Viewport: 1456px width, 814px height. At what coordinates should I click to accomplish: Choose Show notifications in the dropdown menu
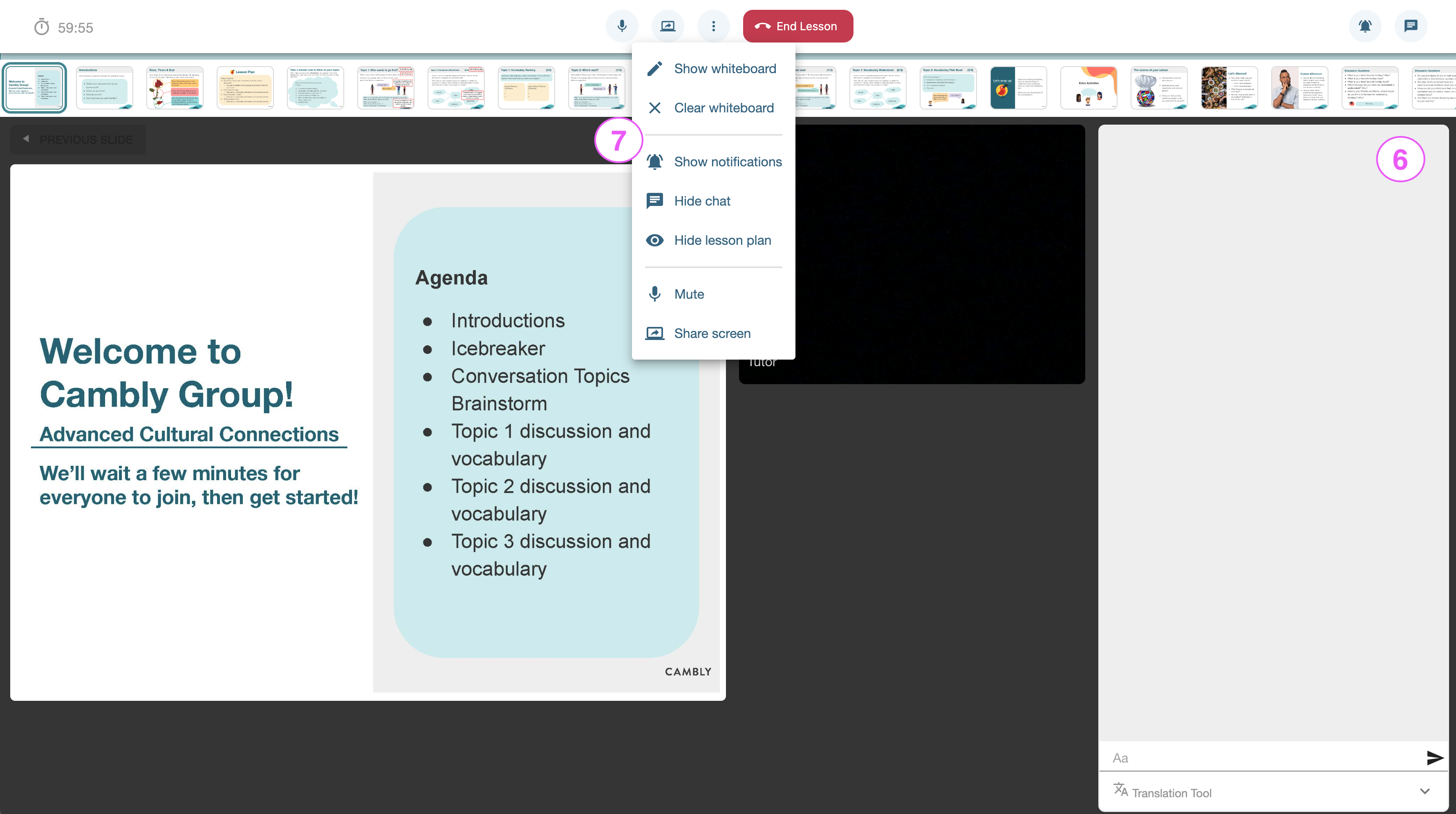click(713, 161)
